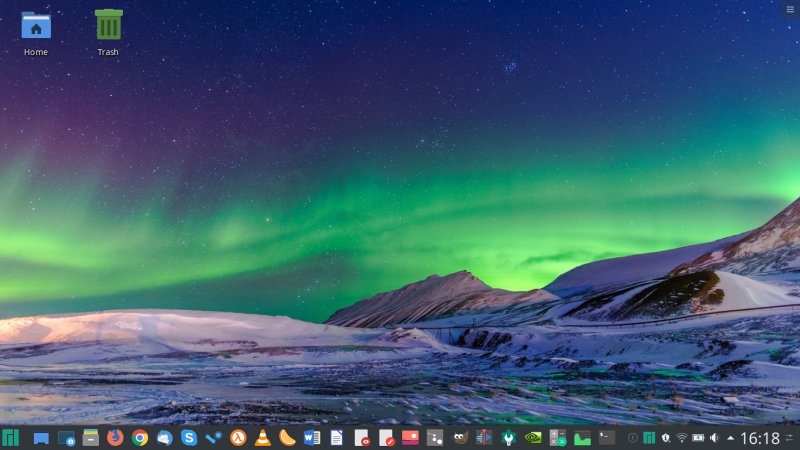
Task: Open Steam from the panel
Action: click(x=213, y=438)
